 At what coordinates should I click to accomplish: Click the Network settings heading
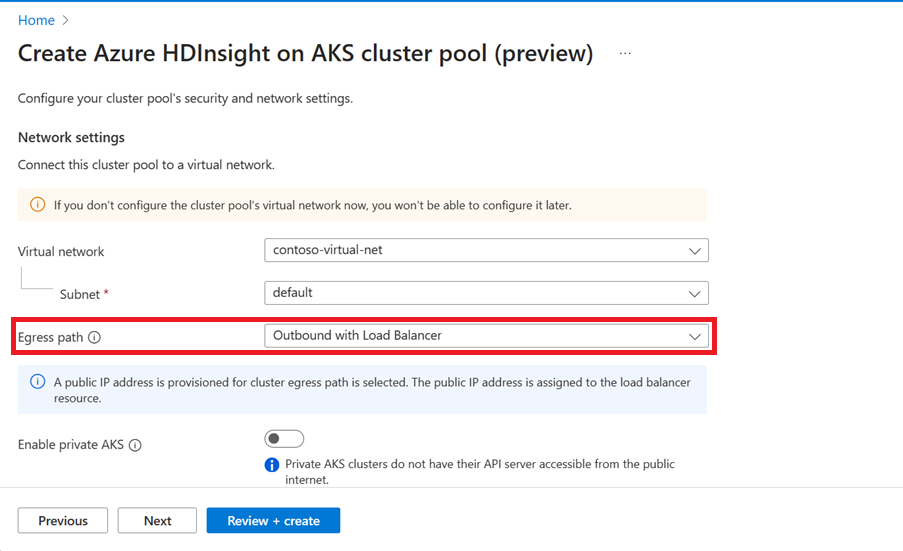71,137
